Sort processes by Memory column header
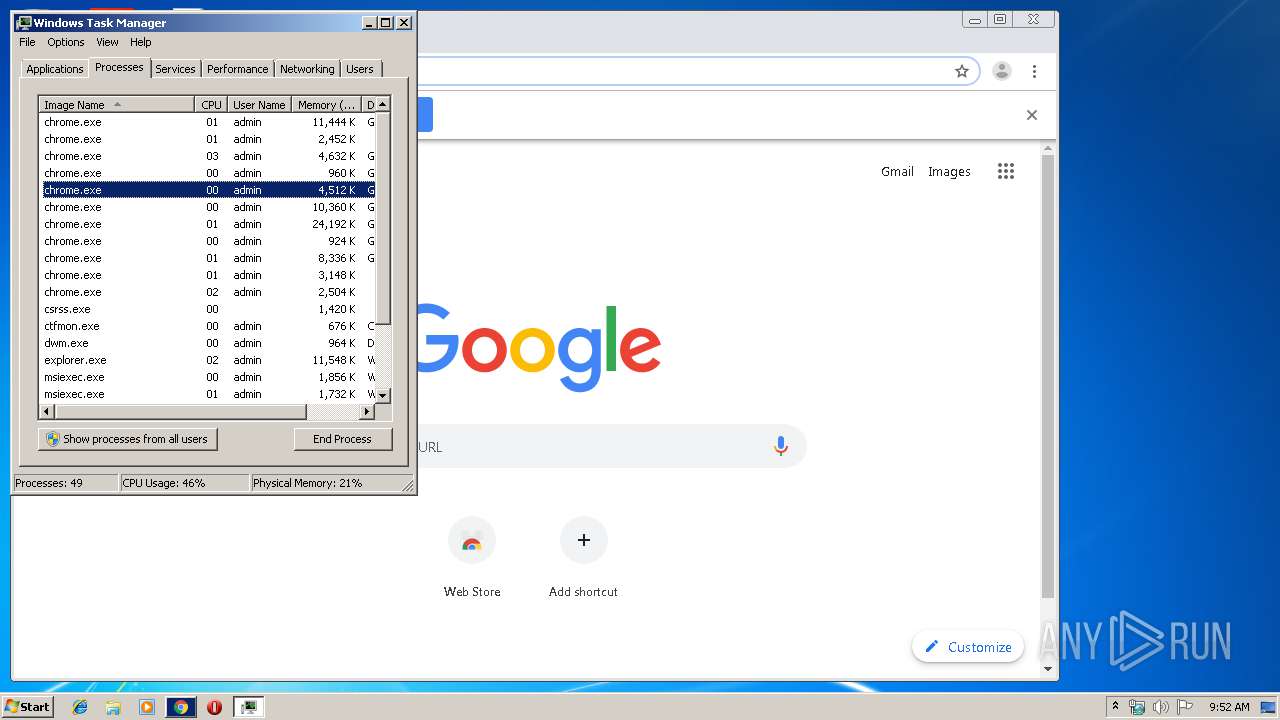Image resolution: width=1280 pixels, height=720 pixels. coord(326,105)
